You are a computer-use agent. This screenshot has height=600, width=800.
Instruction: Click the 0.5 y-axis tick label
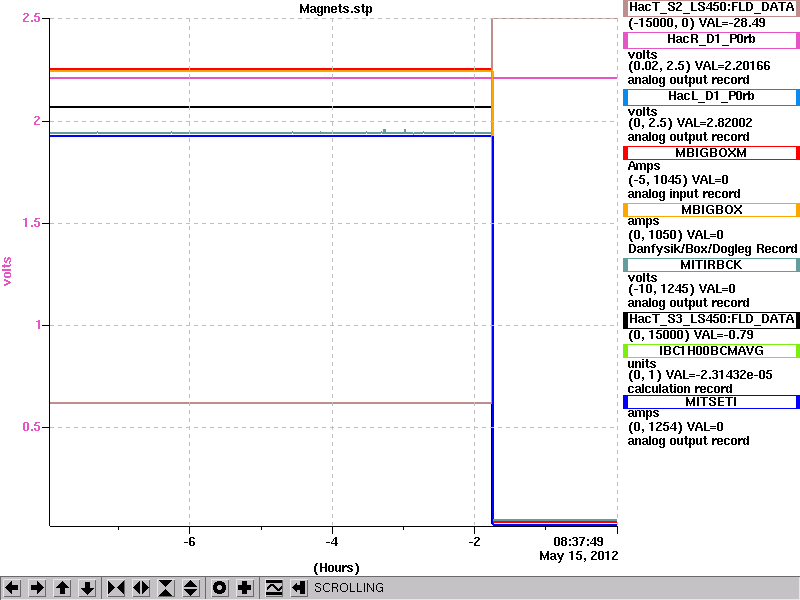[31, 427]
